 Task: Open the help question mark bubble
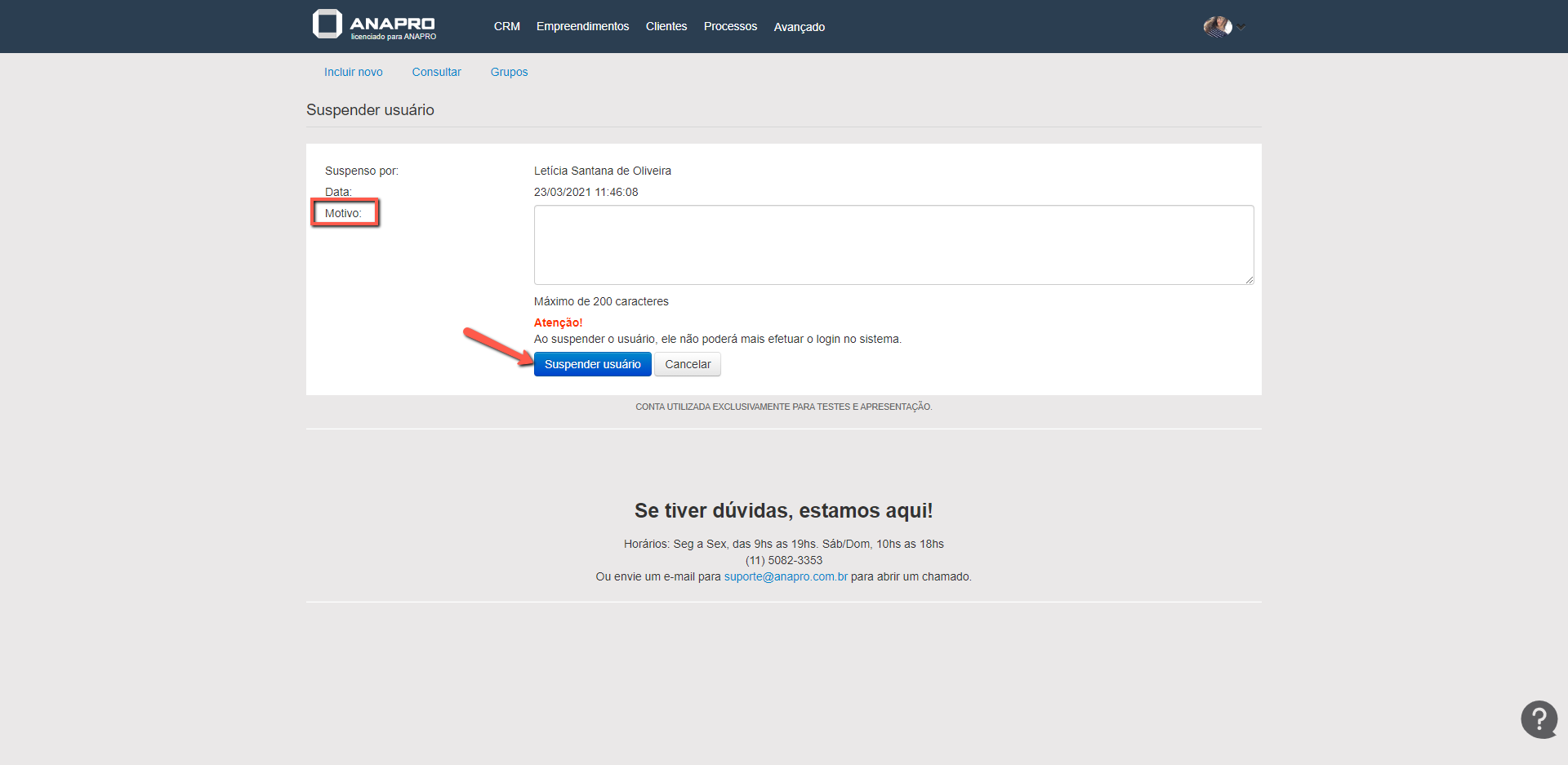point(1539,719)
